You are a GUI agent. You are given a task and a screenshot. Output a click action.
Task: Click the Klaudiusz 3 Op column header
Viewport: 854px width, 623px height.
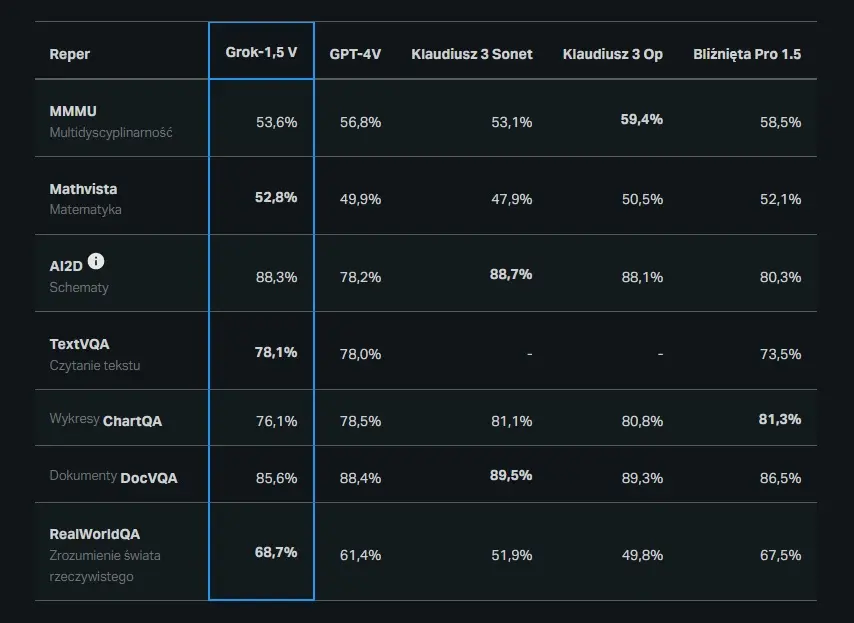tap(613, 54)
